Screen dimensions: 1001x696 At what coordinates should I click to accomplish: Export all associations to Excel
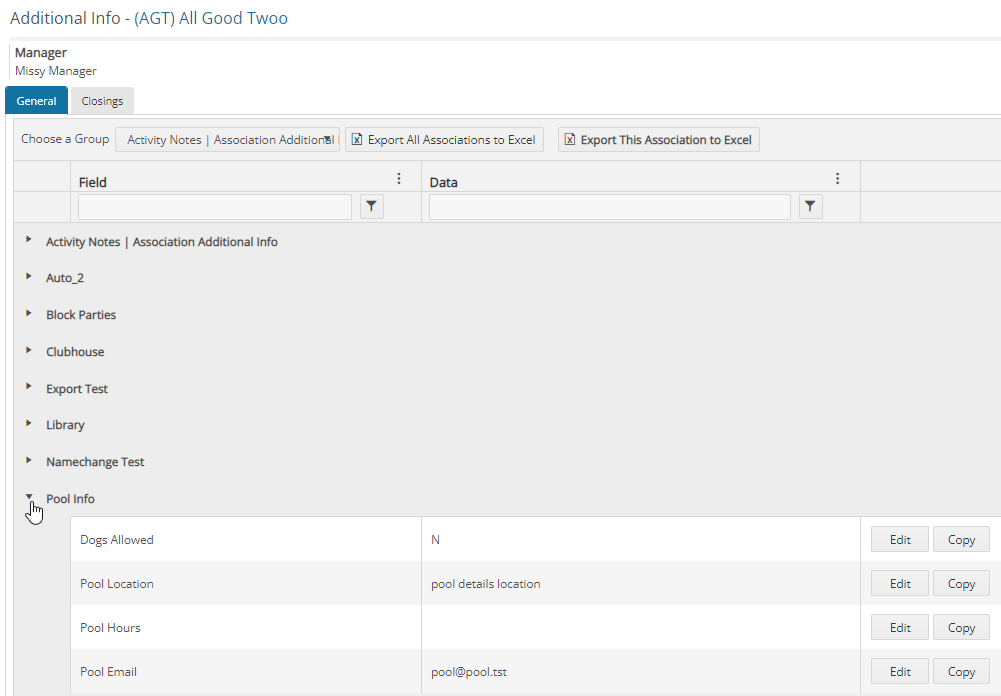click(x=444, y=140)
